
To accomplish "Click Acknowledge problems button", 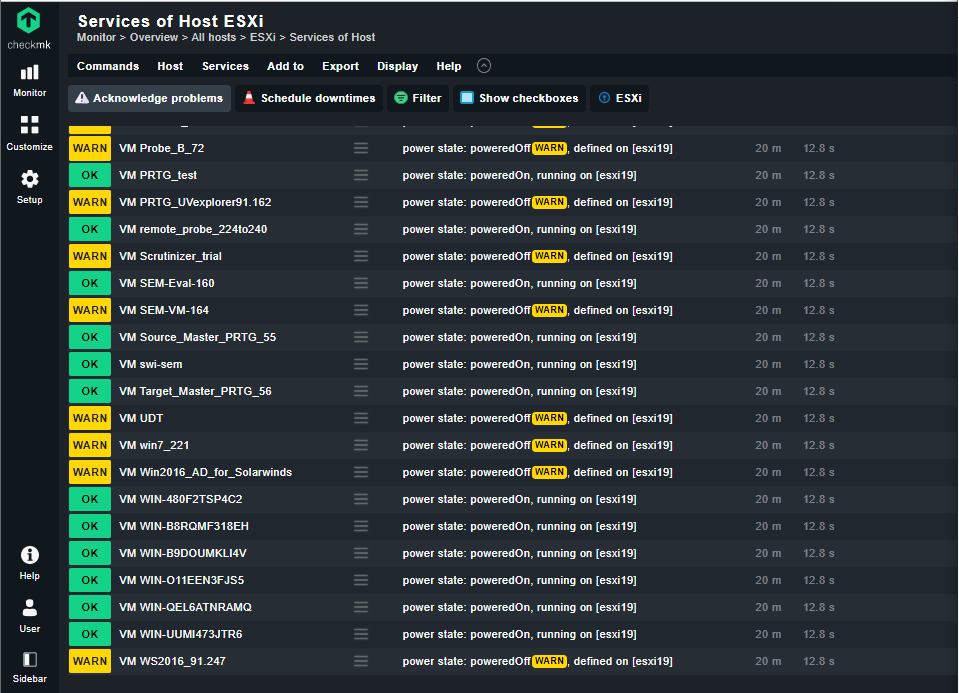I will tap(149, 98).
